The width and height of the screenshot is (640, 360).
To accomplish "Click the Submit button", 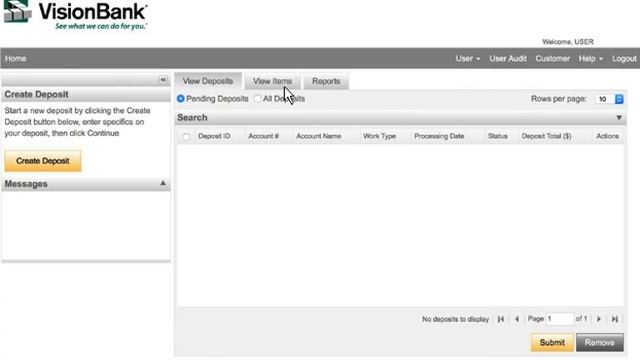I will (x=552, y=342).
